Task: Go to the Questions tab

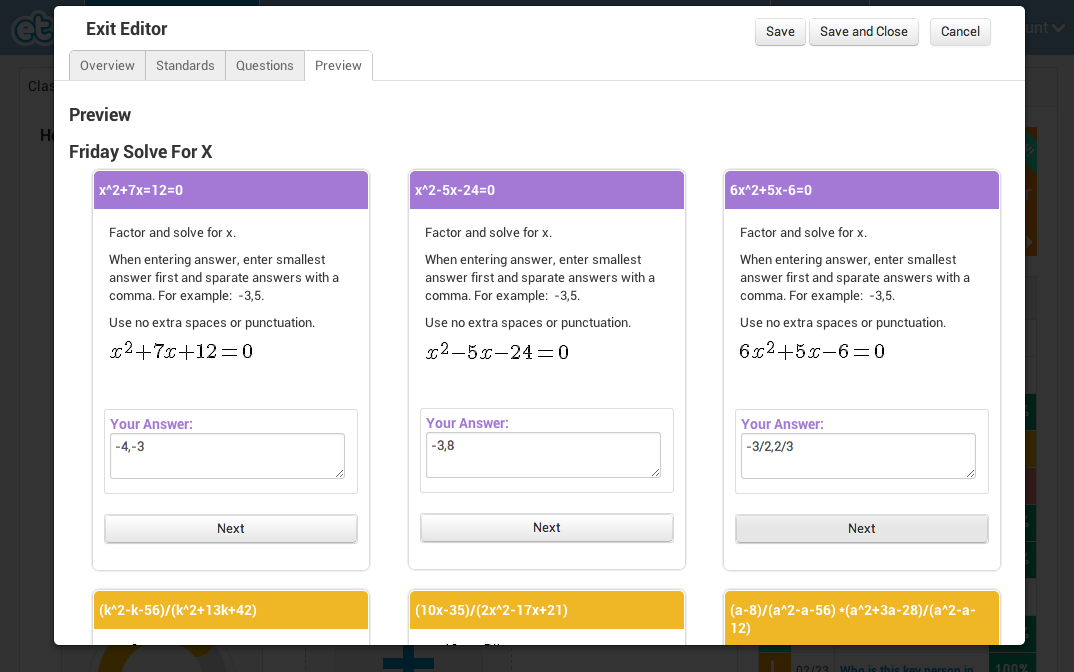Action: 264,66
